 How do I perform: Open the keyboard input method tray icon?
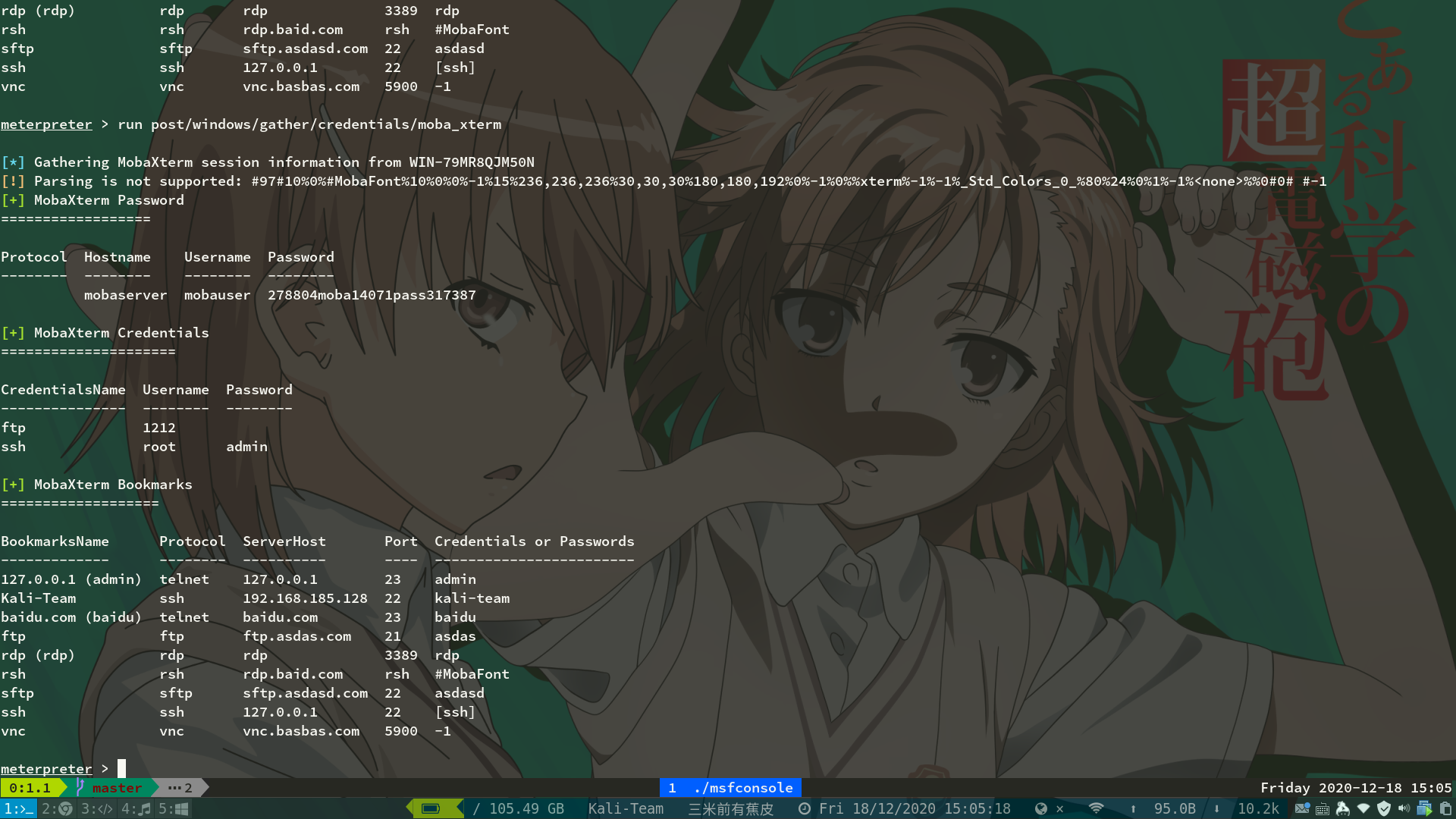(1323, 809)
